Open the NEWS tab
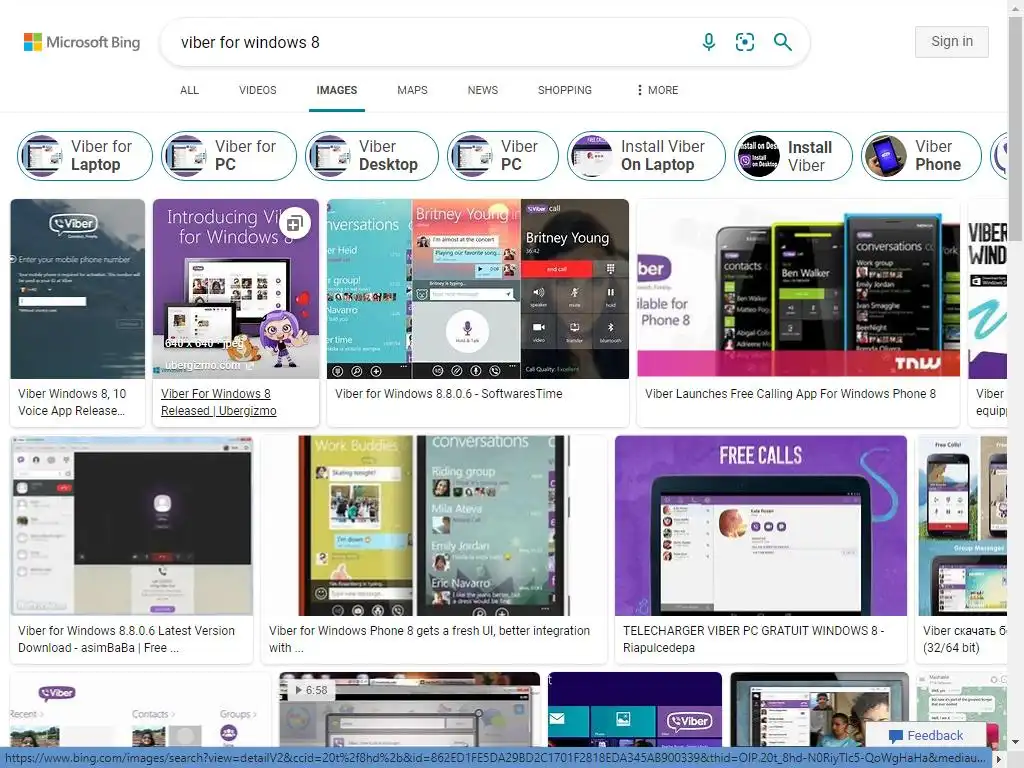Screen dimensions: 1024x768 [483, 90]
